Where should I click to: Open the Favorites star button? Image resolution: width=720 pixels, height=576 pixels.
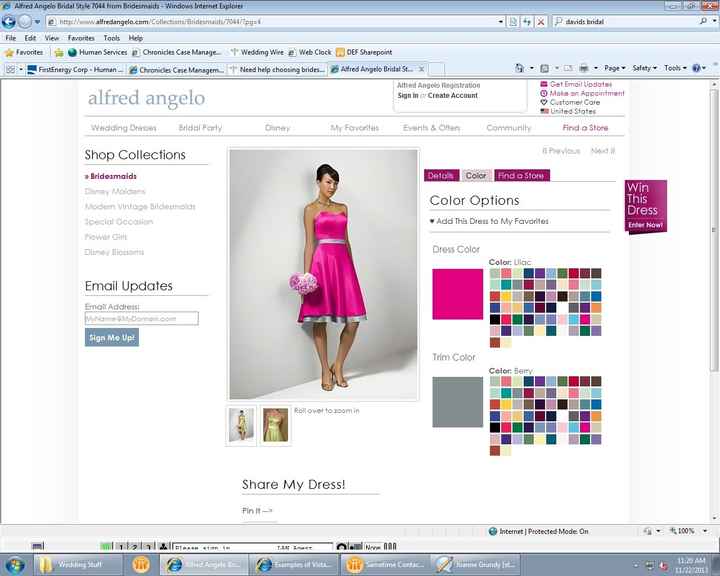point(24,52)
